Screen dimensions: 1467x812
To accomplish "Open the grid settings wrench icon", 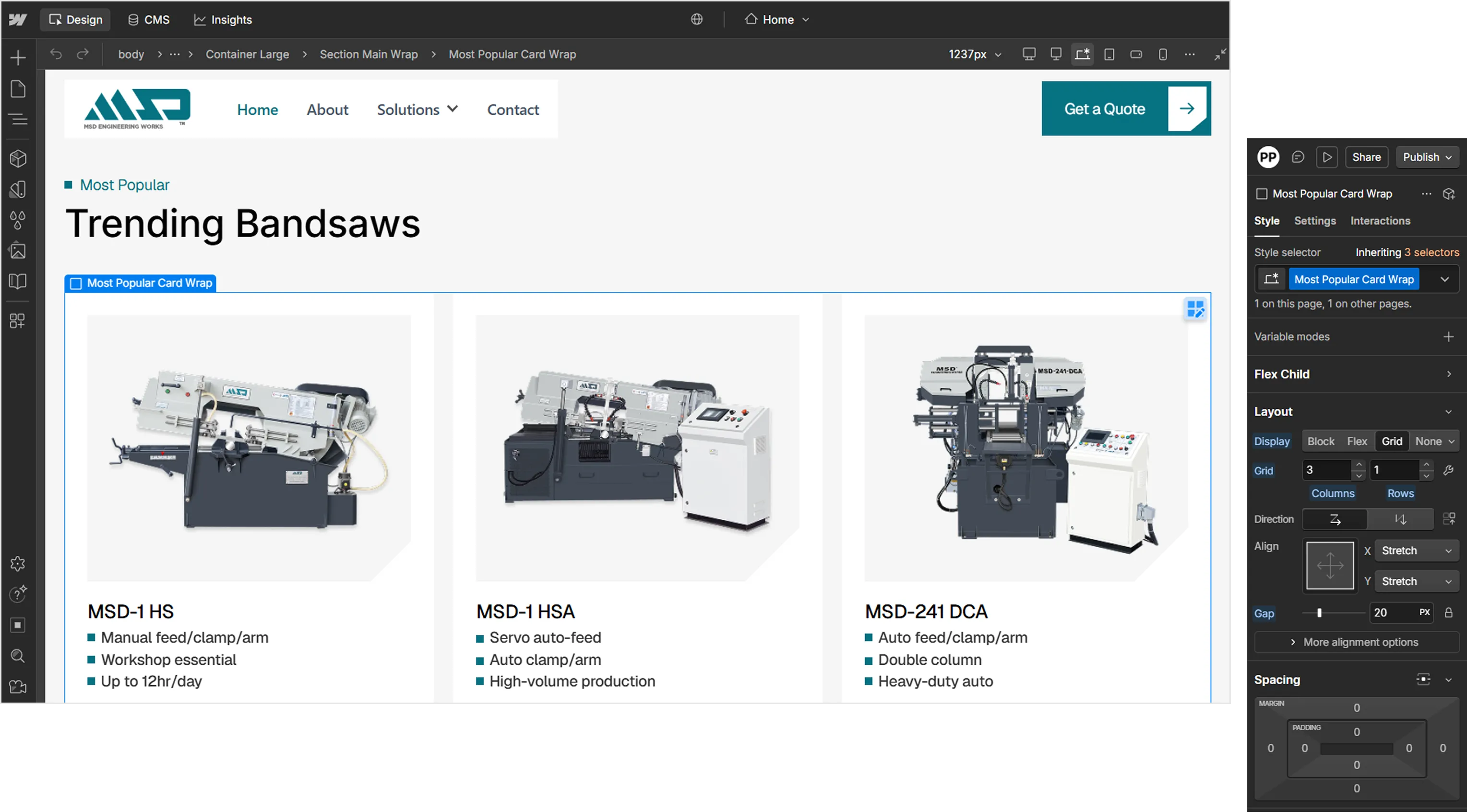I will click(1449, 470).
